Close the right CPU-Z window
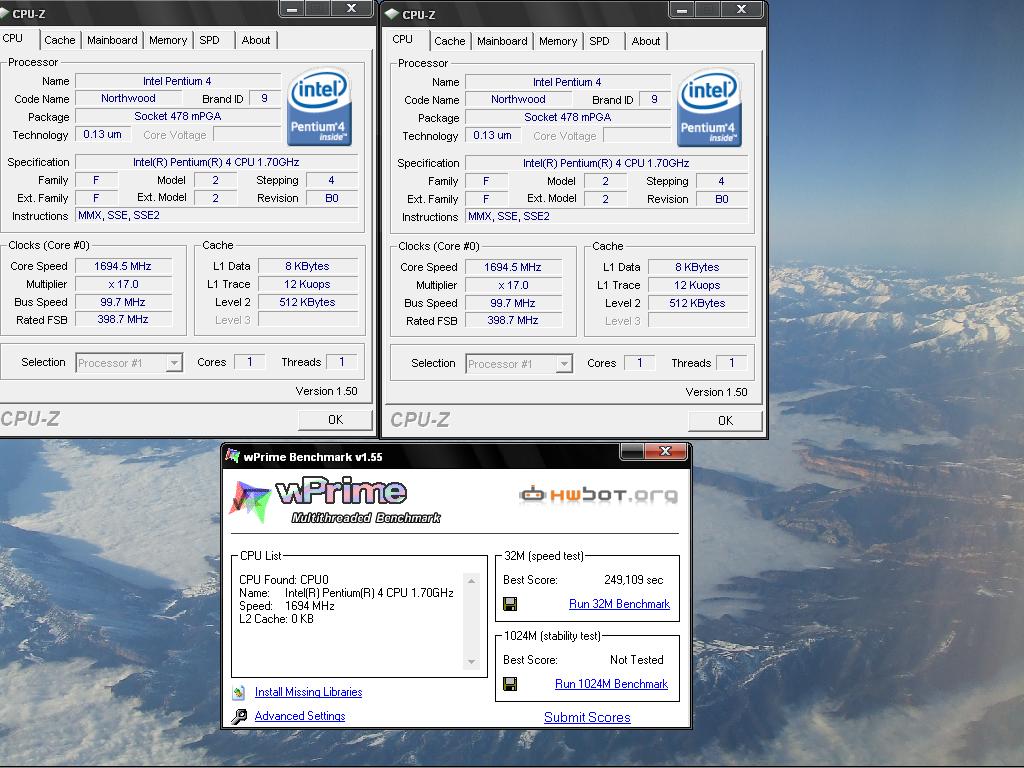The height and width of the screenshot is (768, 1024). [x=741, y=9]
